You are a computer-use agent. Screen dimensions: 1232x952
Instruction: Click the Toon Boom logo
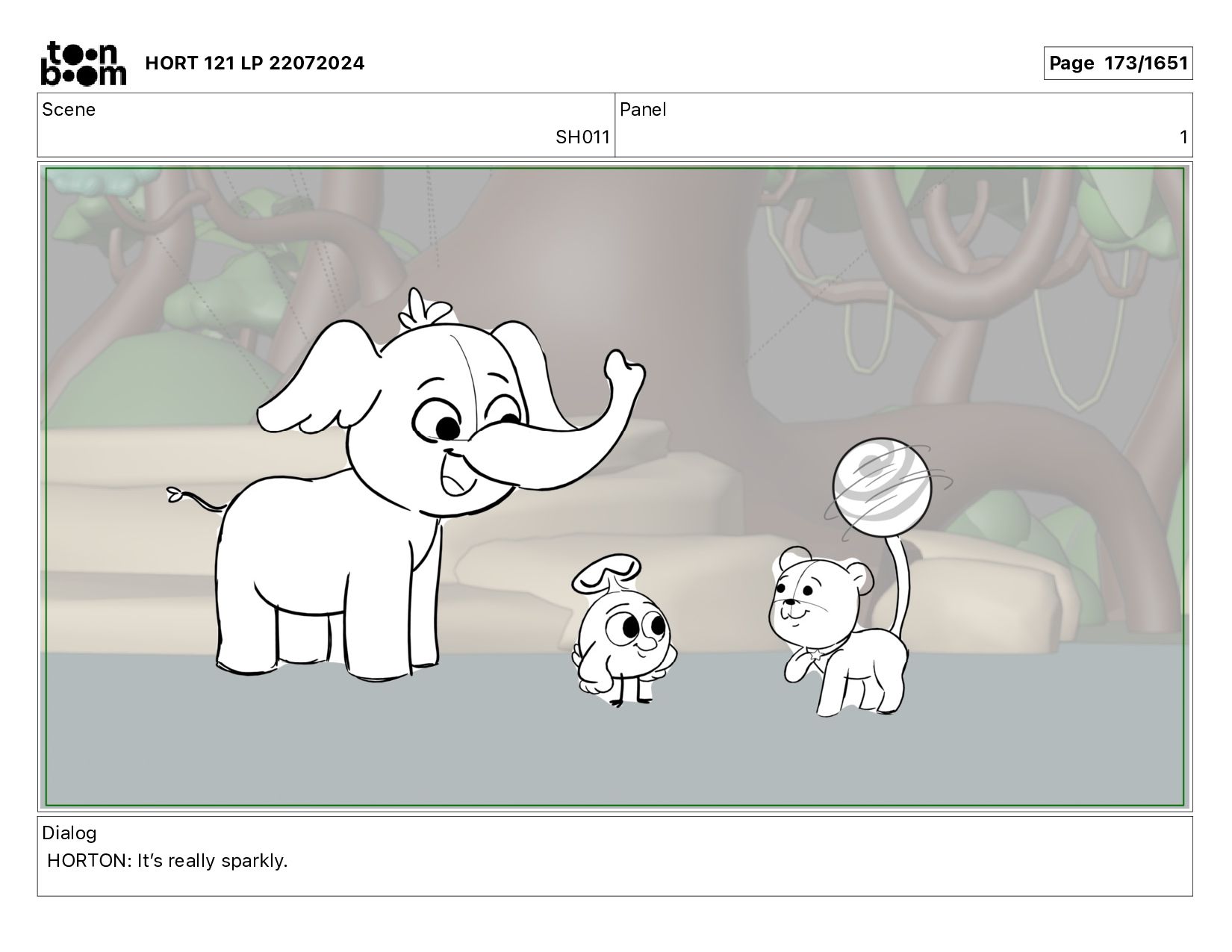tap(83, 63)
